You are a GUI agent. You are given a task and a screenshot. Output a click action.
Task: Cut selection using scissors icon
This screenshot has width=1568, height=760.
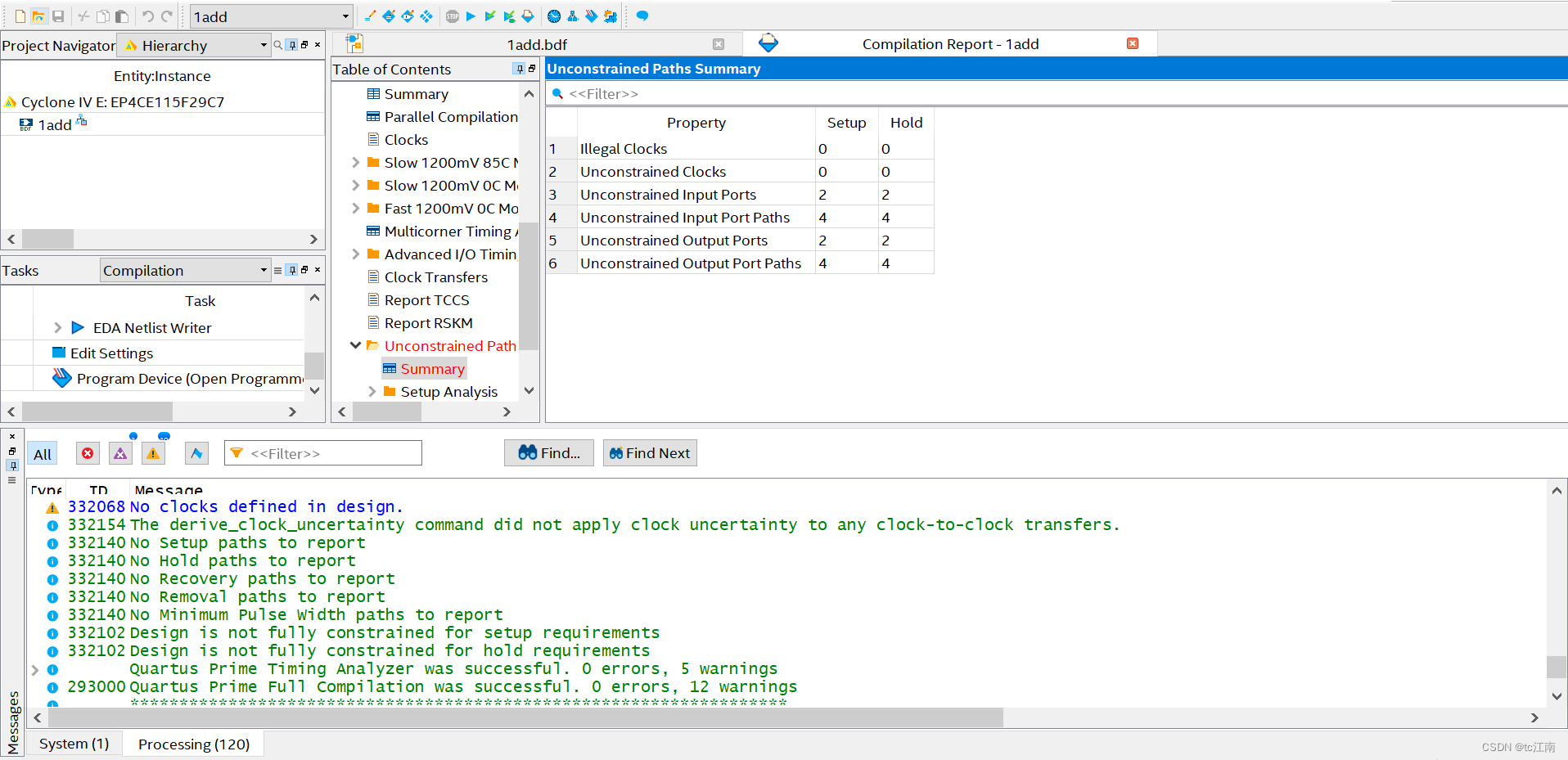coord(83,16)
